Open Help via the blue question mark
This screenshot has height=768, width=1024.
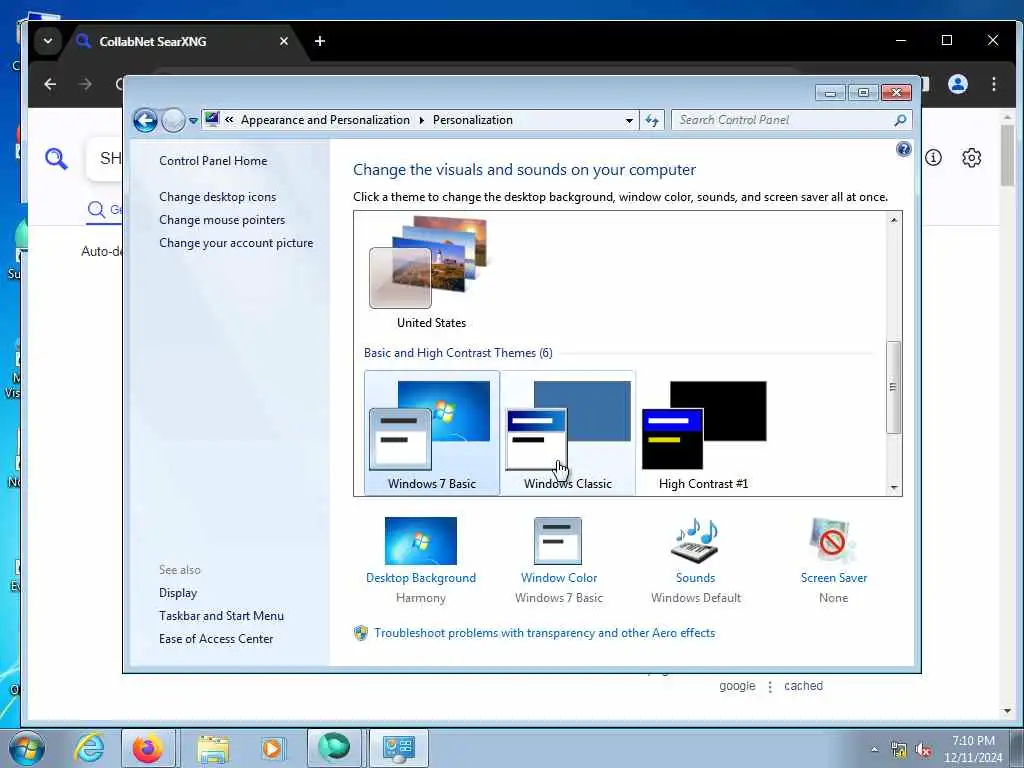point(903,150)
